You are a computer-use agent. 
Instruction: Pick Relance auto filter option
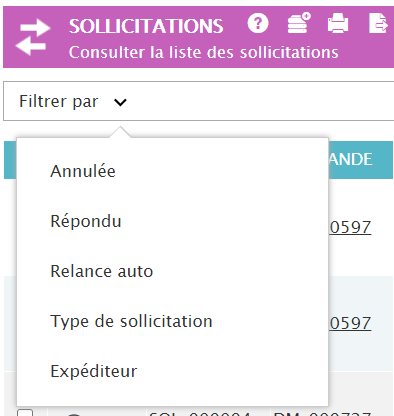pyautogui.click(x=102, y=271)
